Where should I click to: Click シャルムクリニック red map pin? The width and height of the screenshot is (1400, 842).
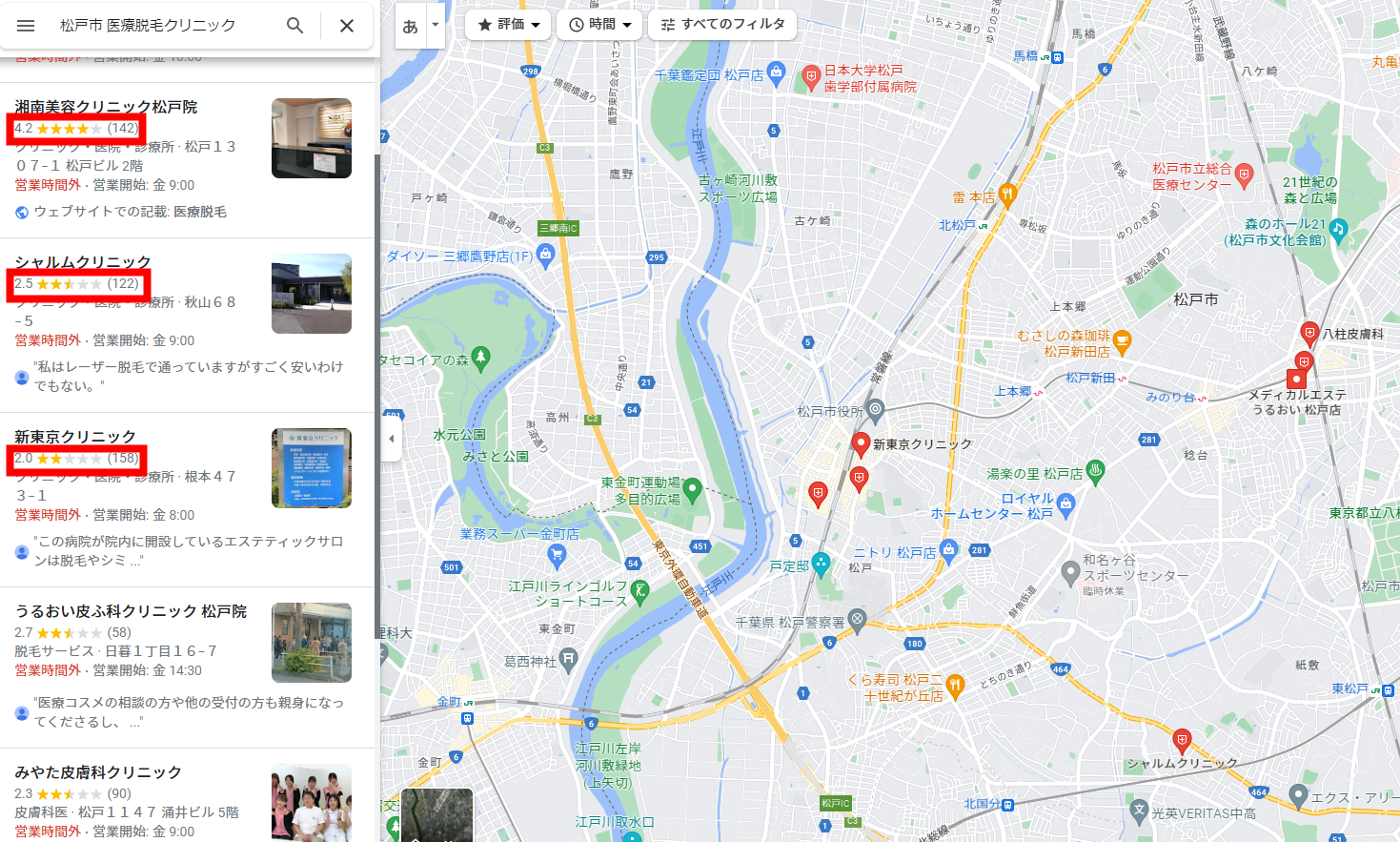pos(1182,740)
